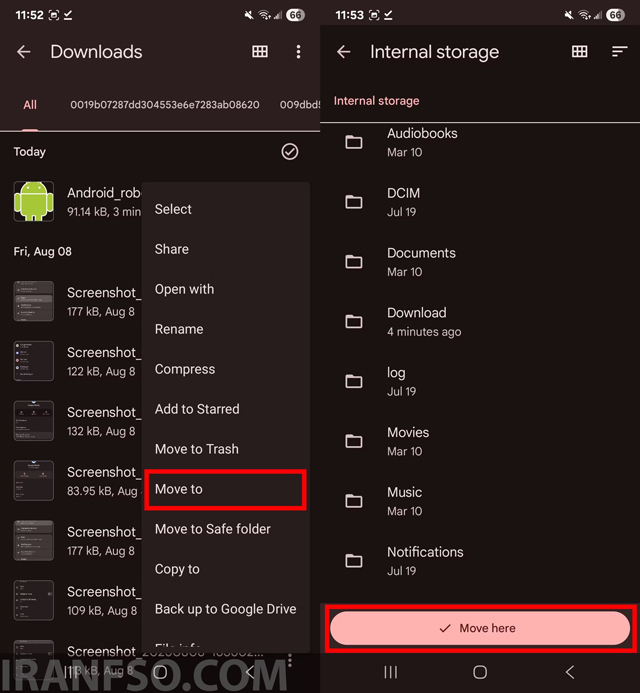The width and height of the screenshot is (640, 693).
Task: Choose Copy to from the context menu
Action: [x=225, y=569]
